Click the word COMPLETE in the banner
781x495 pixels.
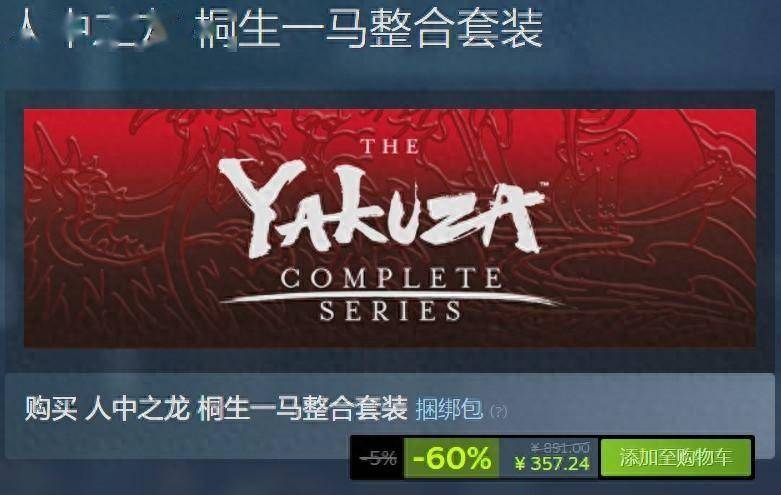tap(391, 278)
